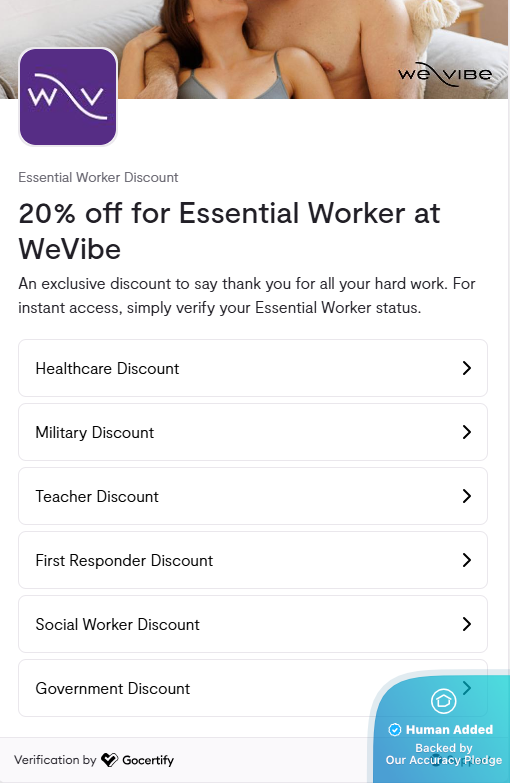Expand Military Discount chevron arrow
Screen dimensions: 510x783
(x=467, y=432)
